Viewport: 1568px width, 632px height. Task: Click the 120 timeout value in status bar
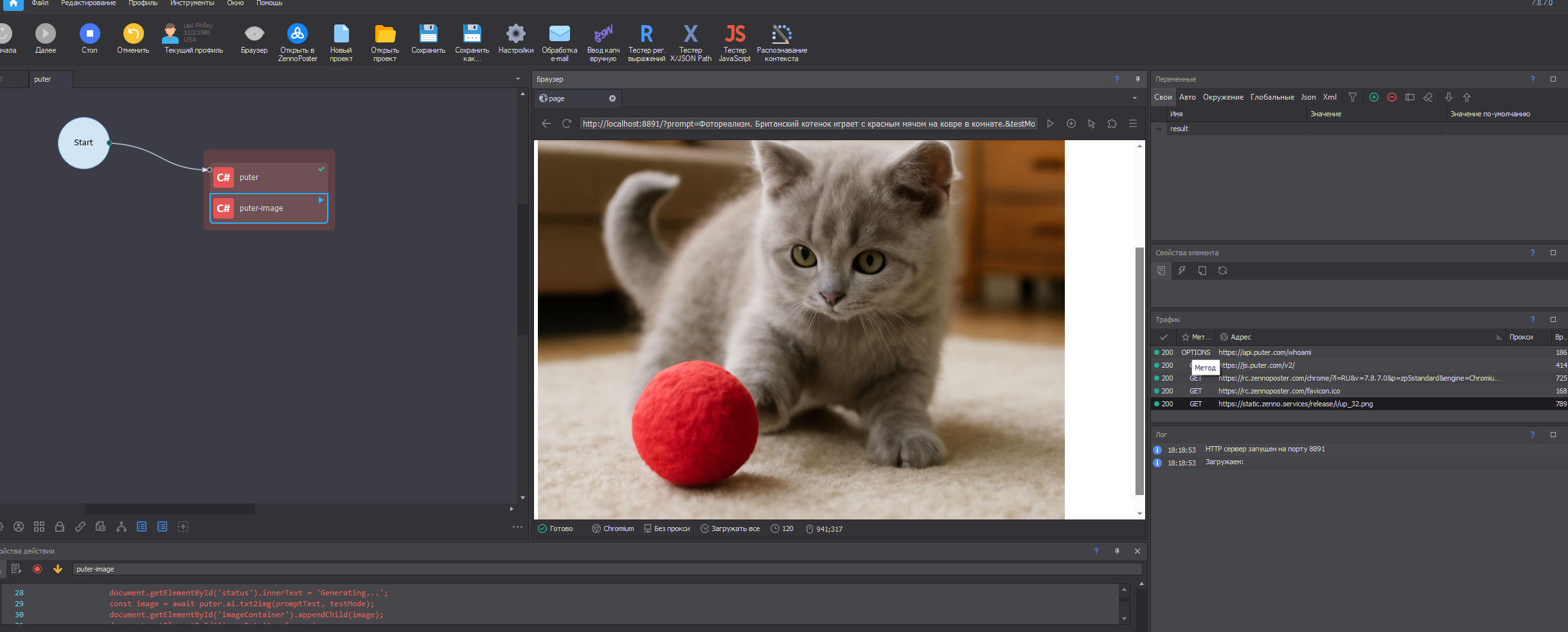[x=782, y=528]
